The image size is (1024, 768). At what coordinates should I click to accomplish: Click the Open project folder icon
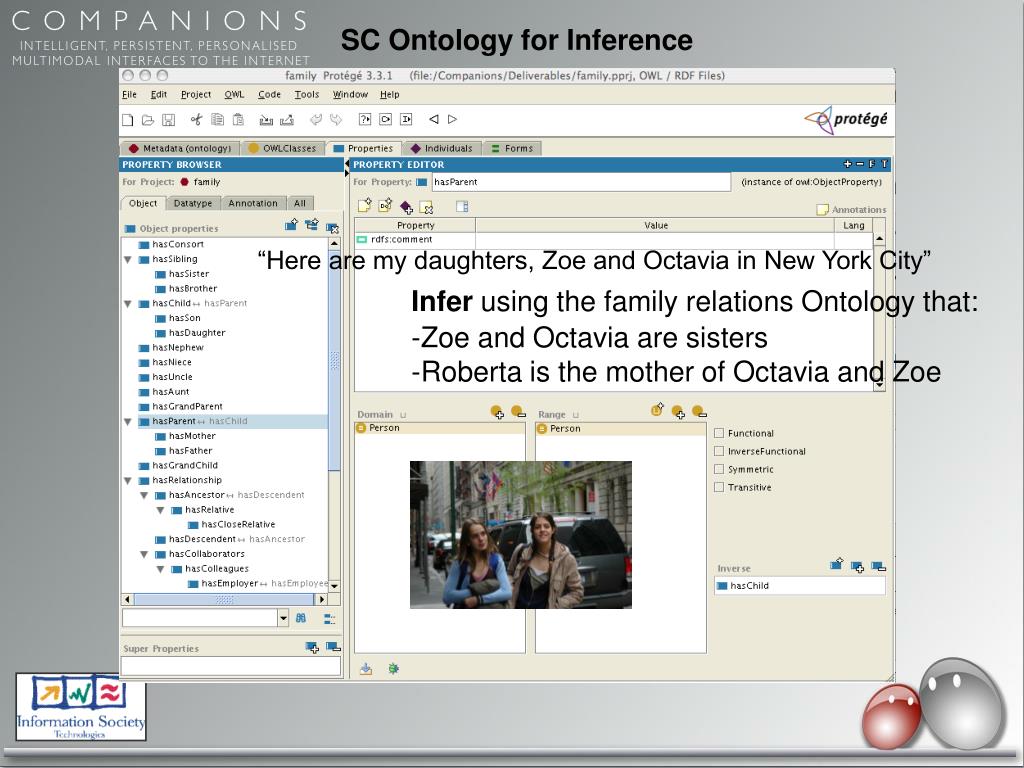pyautogui.click(x=148, y=120)
